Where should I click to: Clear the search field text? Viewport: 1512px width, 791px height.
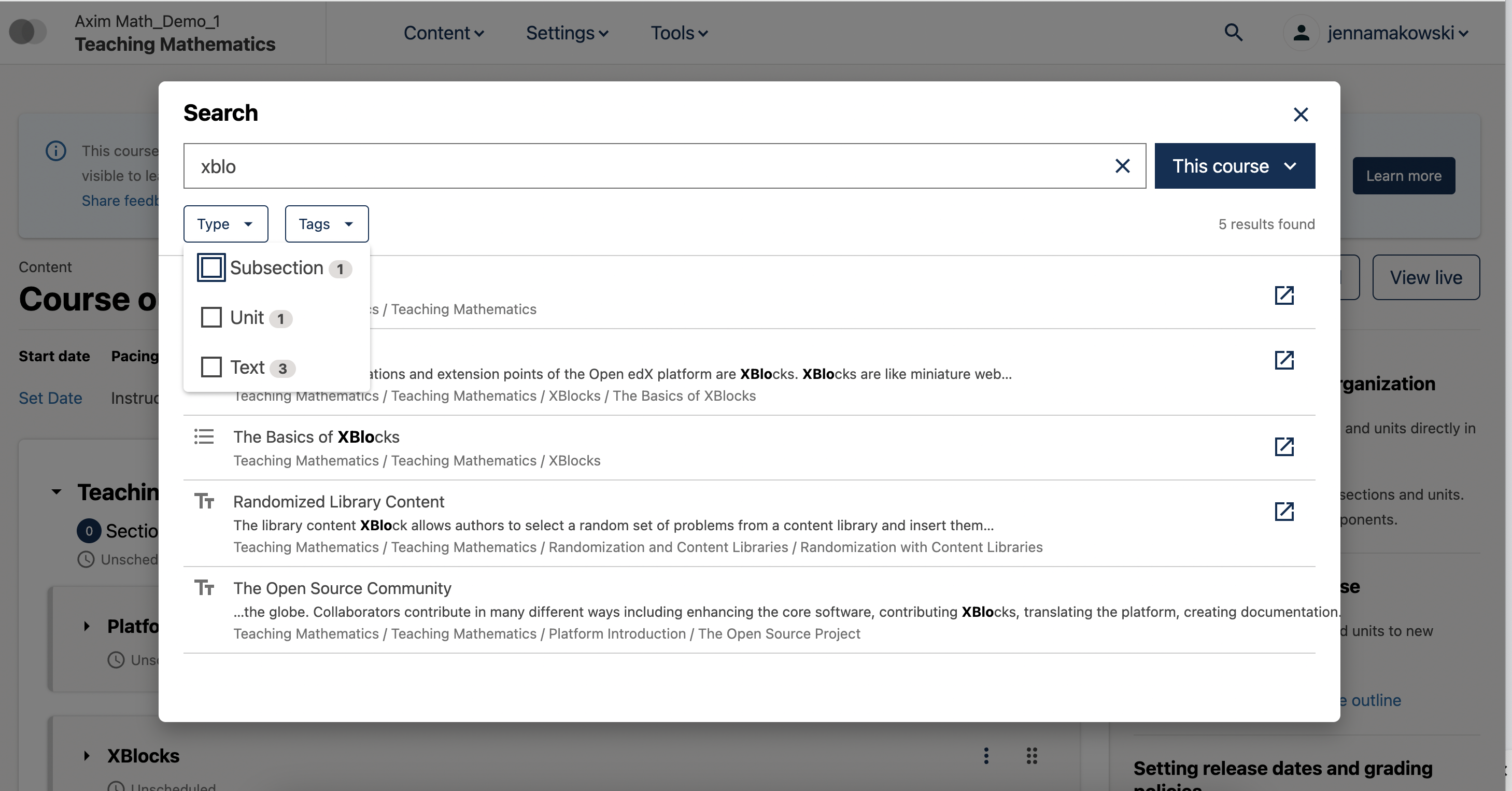[1123, 166]
